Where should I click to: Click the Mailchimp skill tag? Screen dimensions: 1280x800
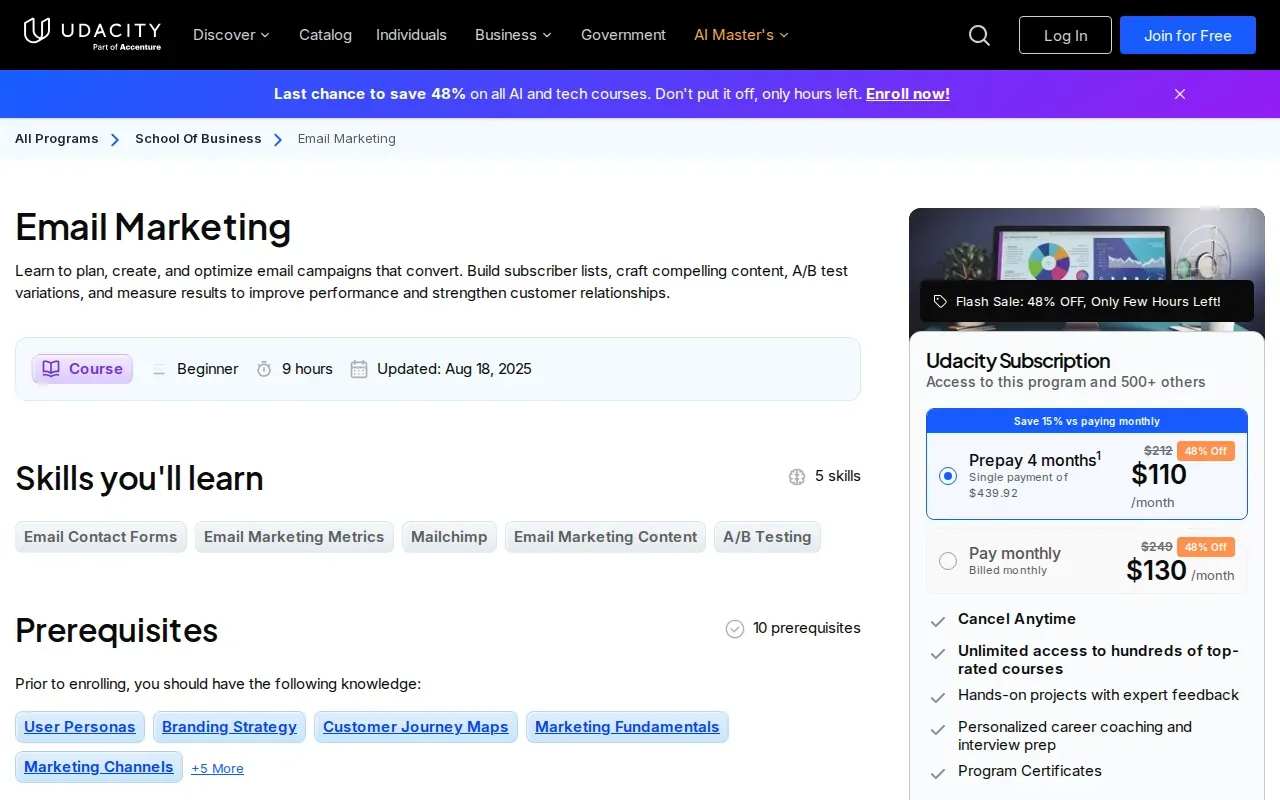point(449,537)
